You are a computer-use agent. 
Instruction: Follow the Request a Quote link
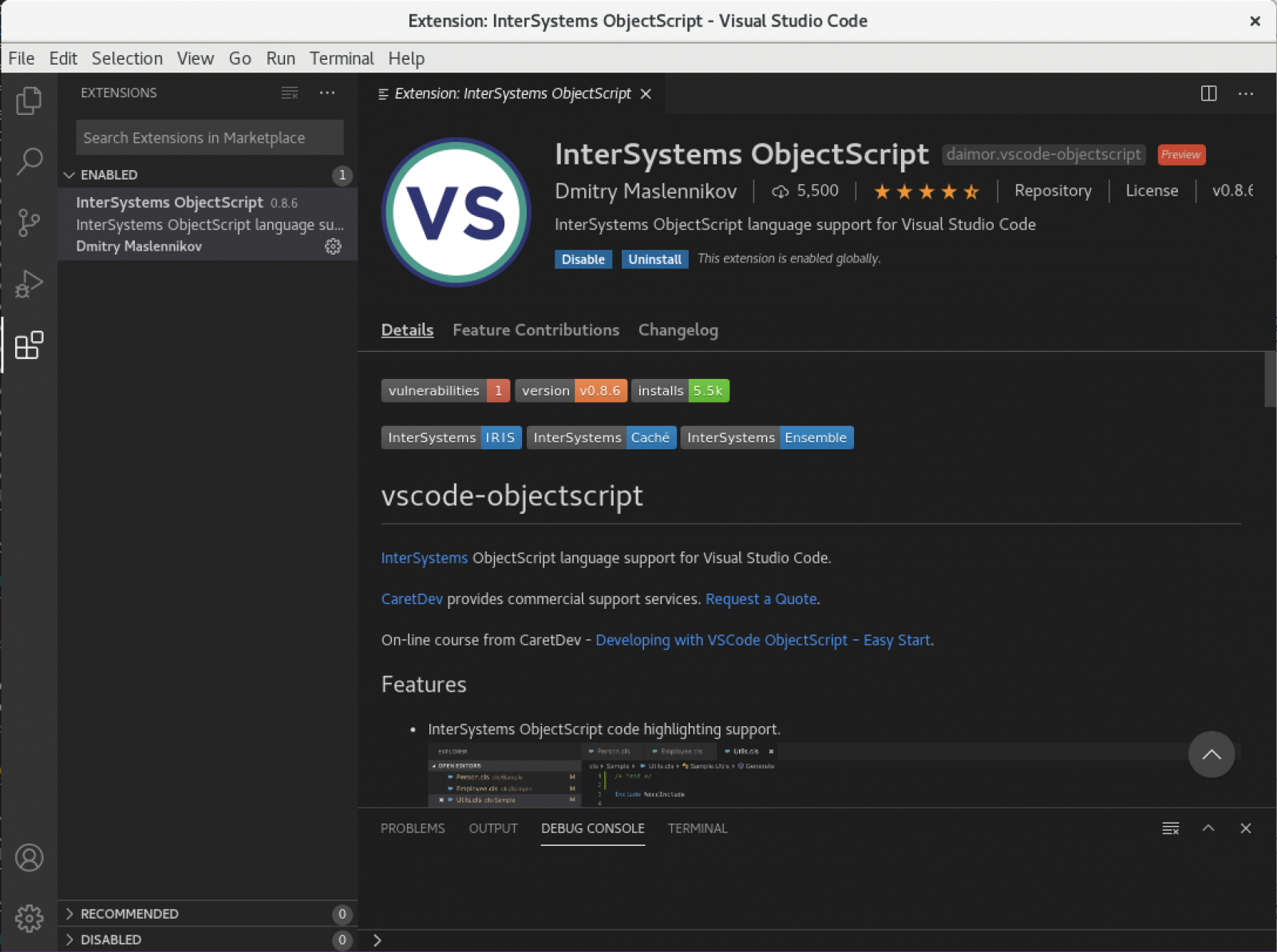761,599
